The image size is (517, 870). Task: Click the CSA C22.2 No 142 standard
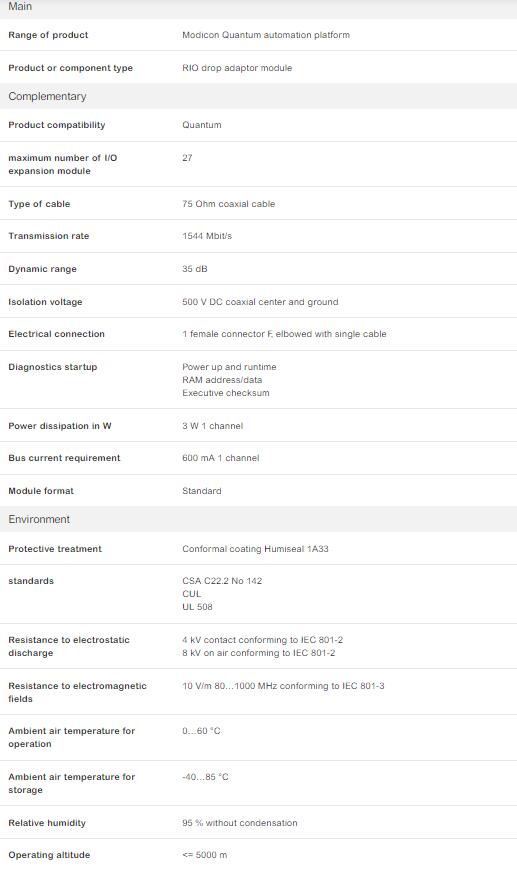tap(222, 581)
